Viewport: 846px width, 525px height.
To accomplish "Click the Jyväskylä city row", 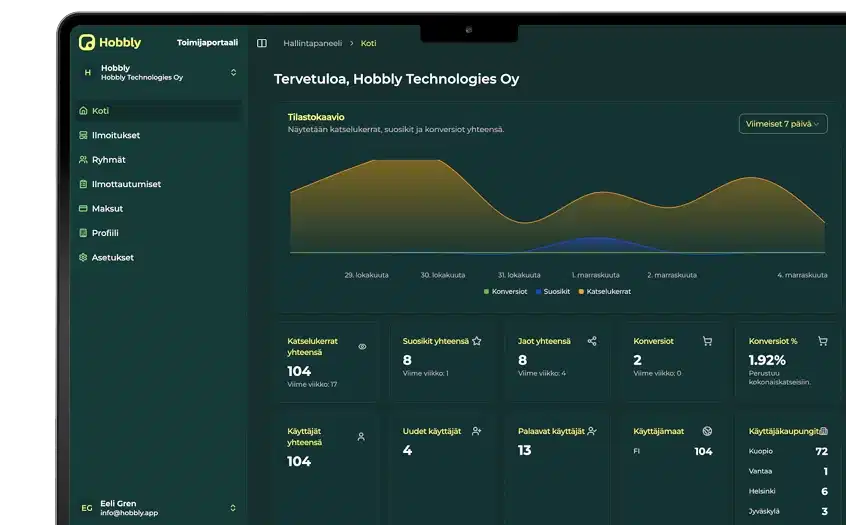I will 788,511.
